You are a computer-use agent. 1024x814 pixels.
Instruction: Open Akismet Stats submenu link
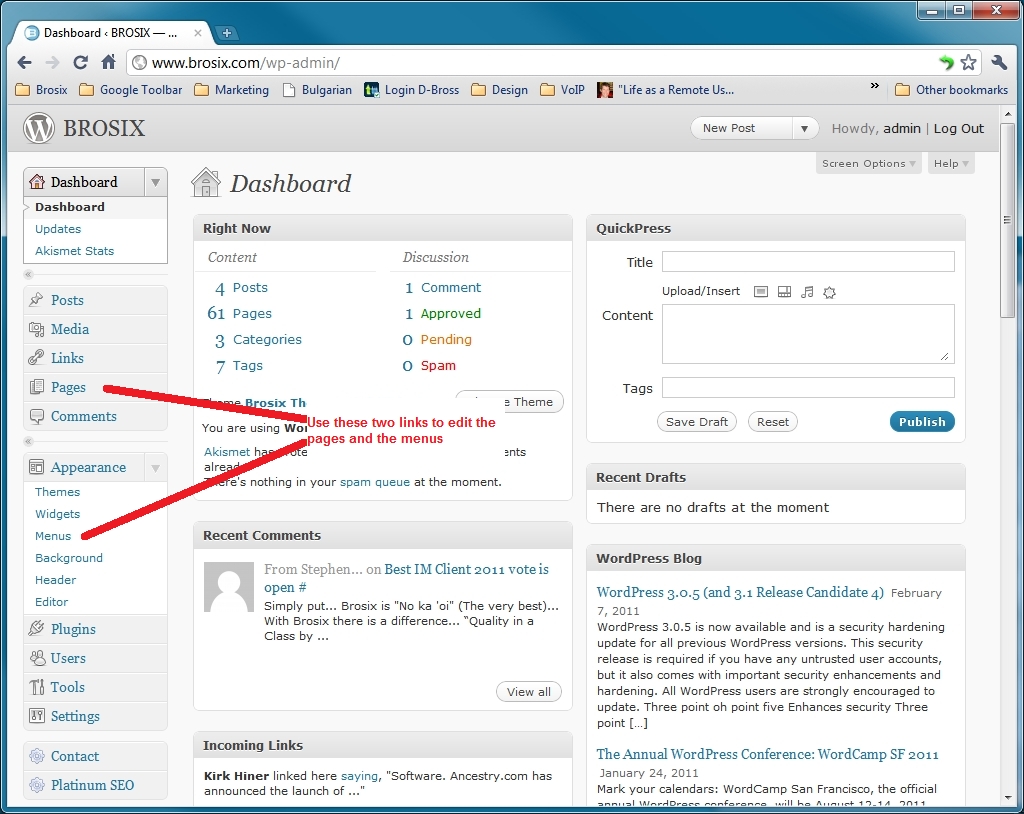[74, 251]
